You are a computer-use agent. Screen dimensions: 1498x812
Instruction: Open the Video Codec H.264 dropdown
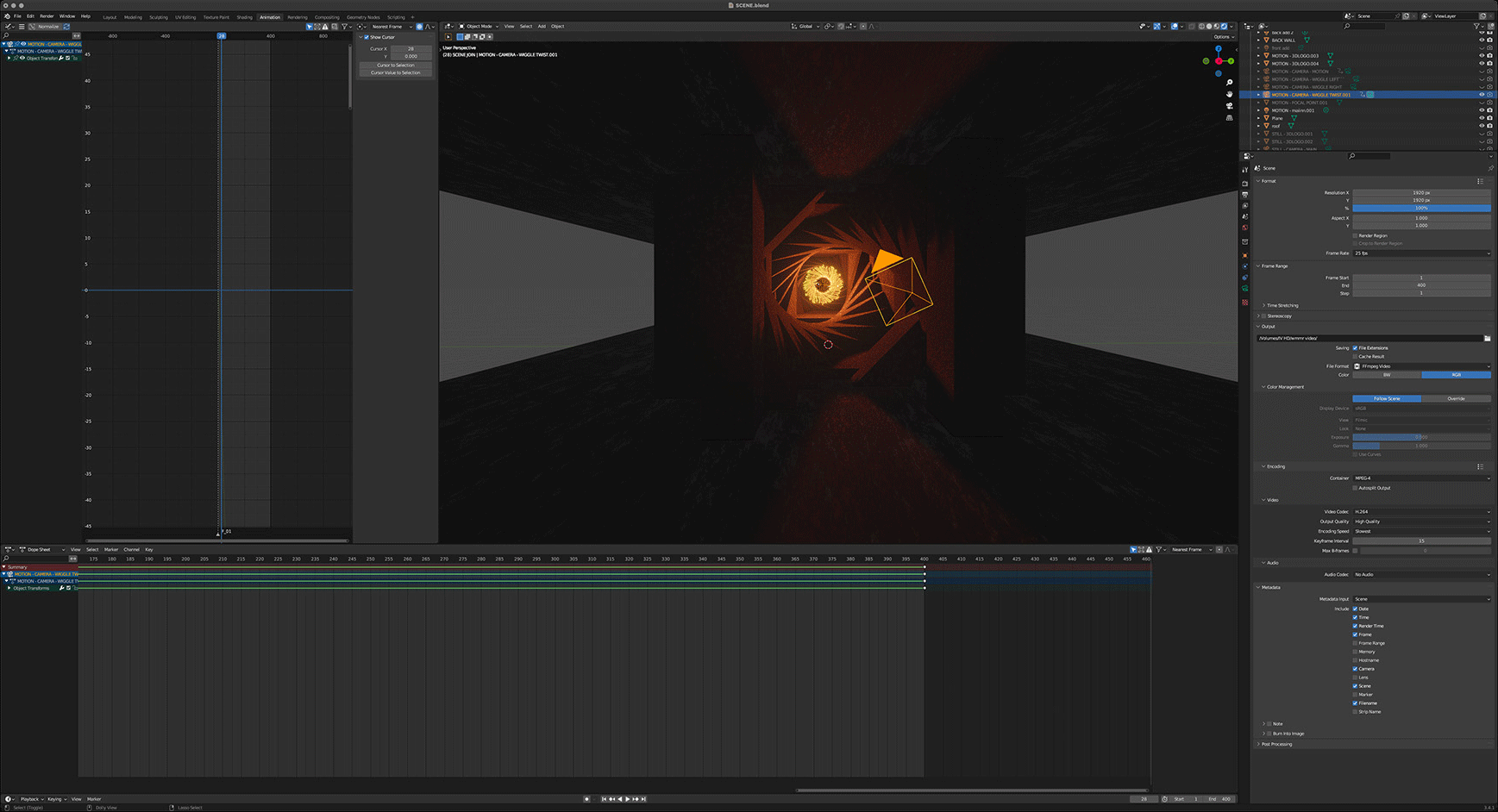pos(1420,512)
